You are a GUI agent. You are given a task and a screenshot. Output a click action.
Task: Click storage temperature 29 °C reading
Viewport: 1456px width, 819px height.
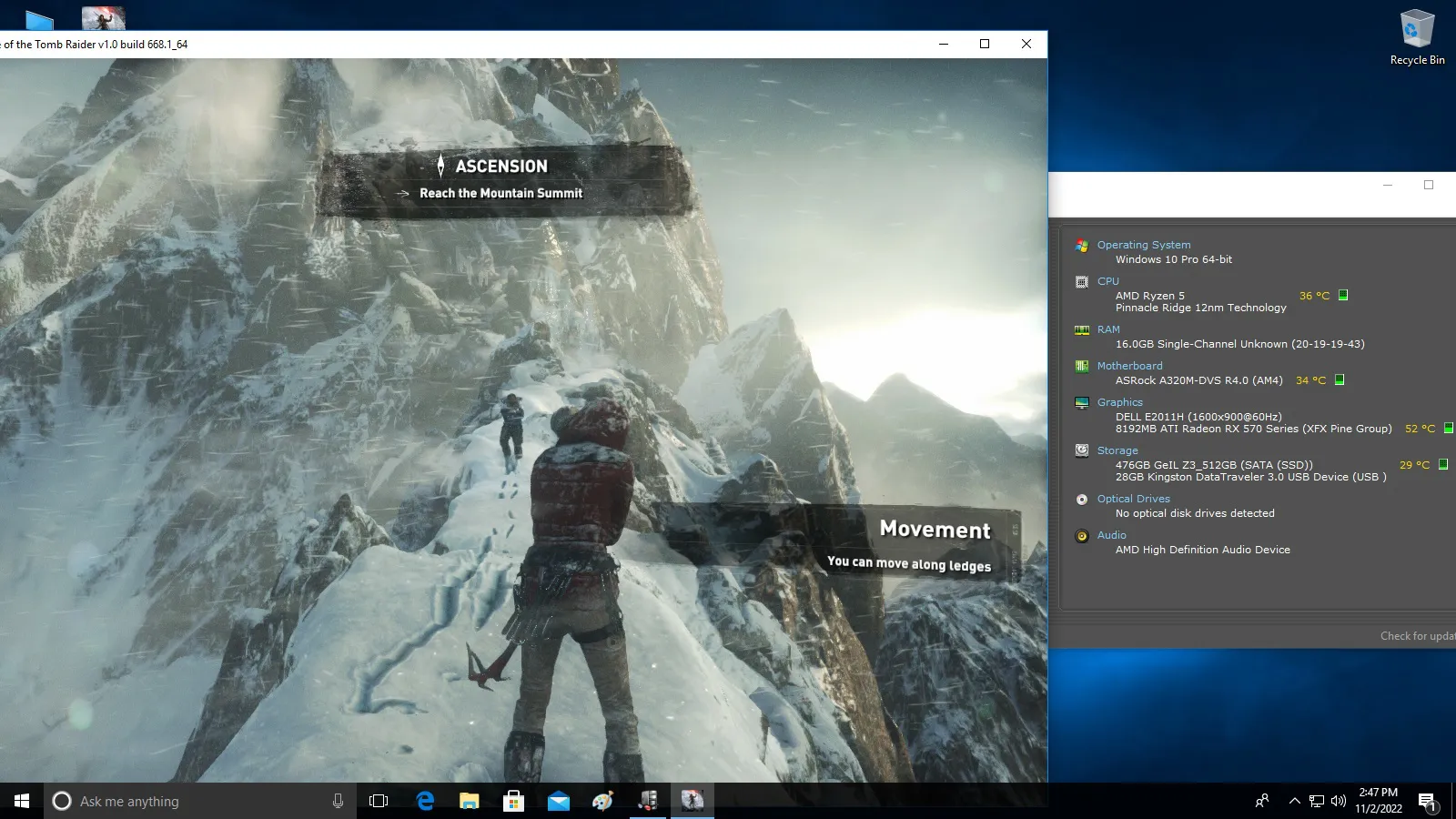1414,465
